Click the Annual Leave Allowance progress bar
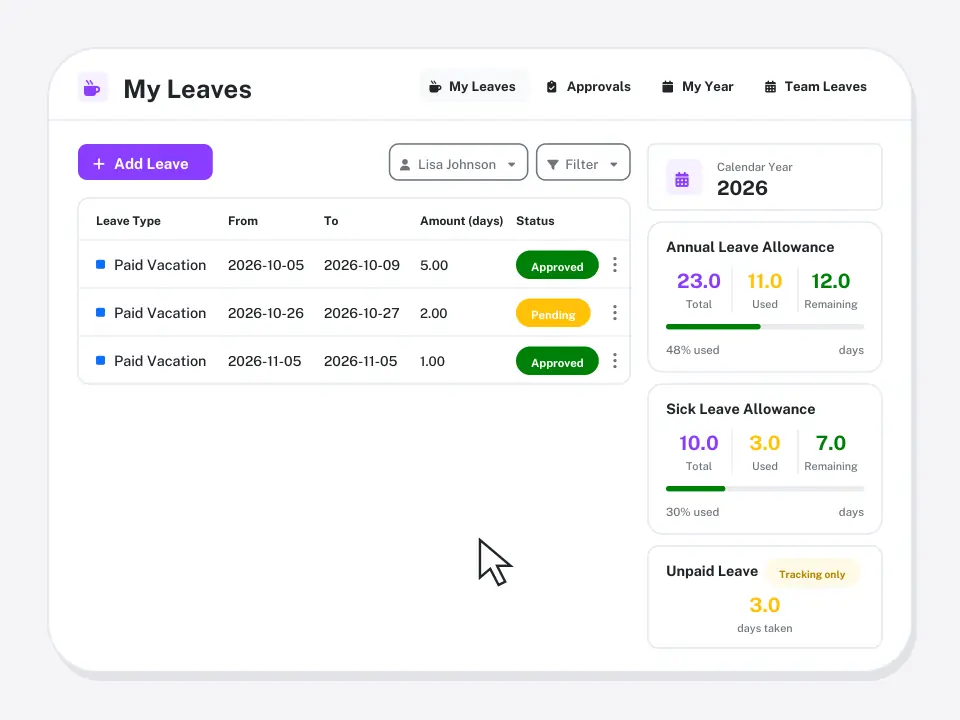This screenshot has width=960, height=720. 765,327
